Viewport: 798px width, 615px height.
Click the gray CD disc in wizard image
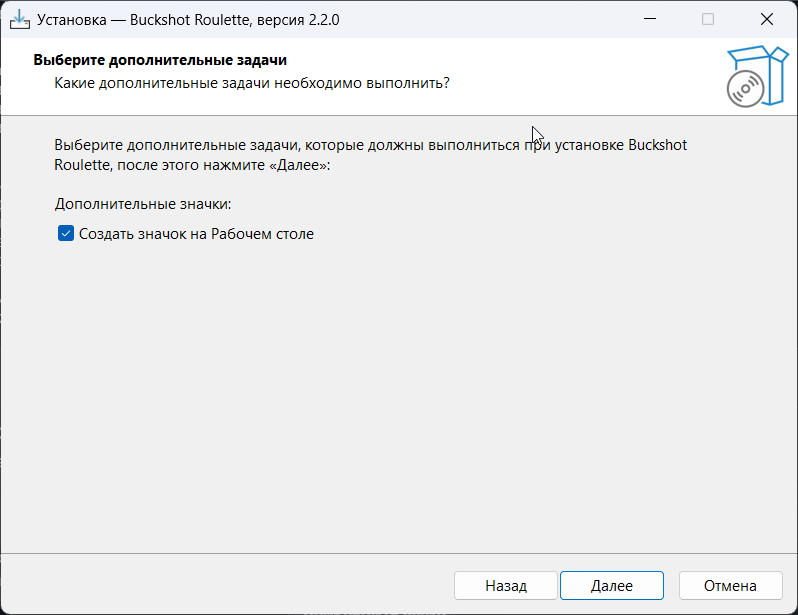coord(745,89)
